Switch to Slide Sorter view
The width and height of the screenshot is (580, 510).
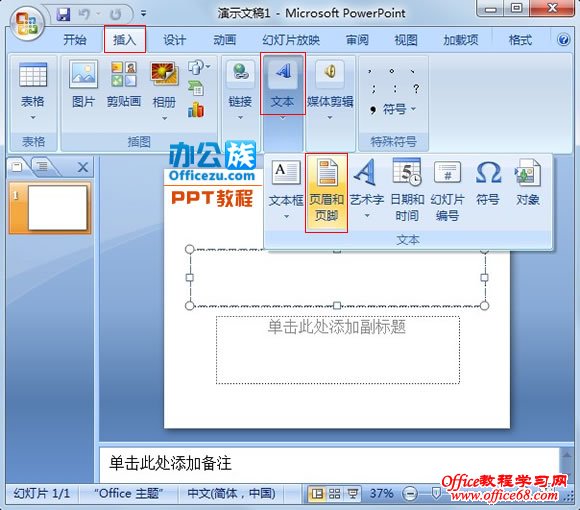coord(335,494)
